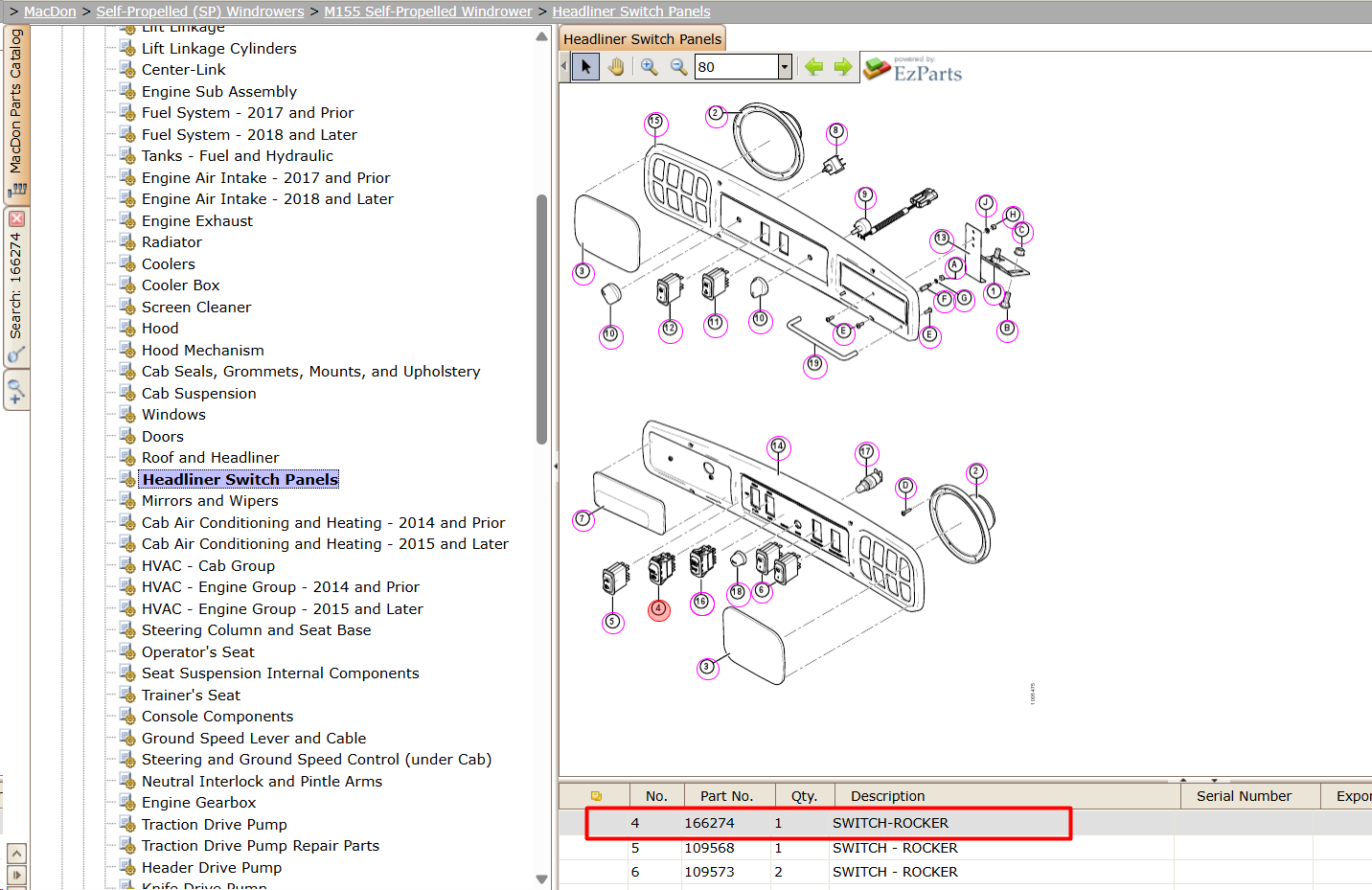The width and height of the screenshot is (1372, 890).
Task: Activate the hand pan tool
Action: (x=616, y=66)
